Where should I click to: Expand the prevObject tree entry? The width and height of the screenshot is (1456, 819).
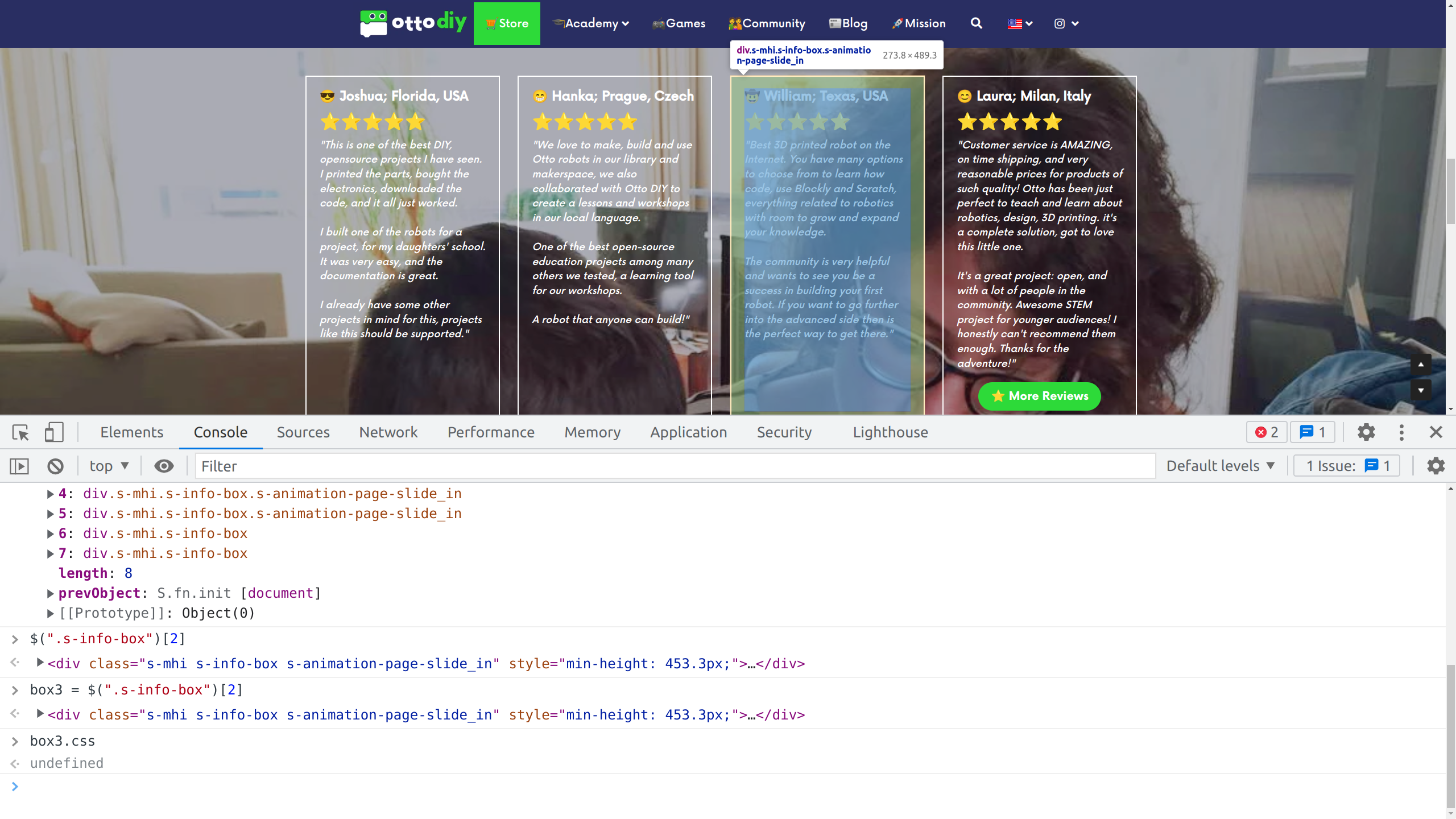pyautogui.click(x=50, y=593)
